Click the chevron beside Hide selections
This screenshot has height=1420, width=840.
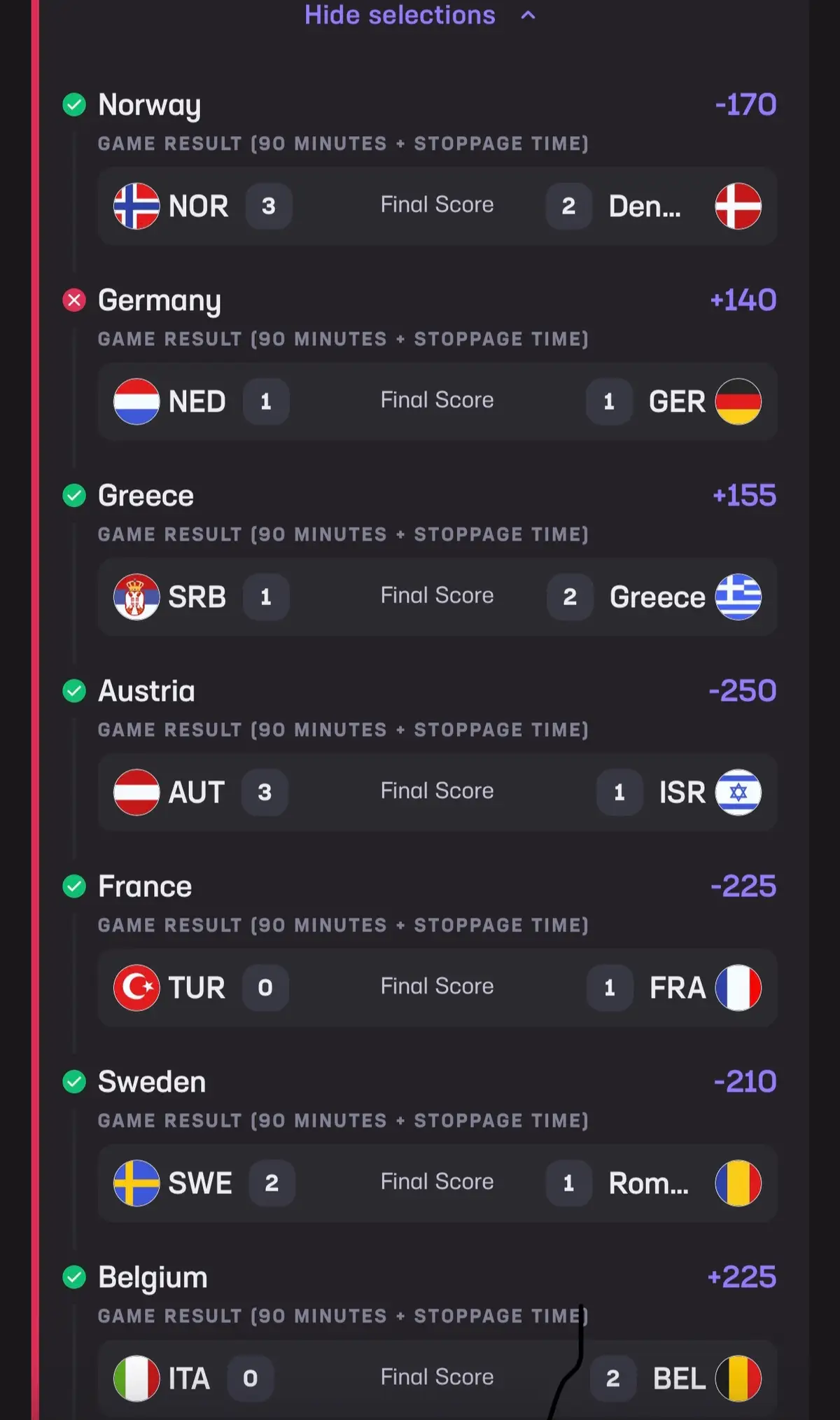click(528, 15)
